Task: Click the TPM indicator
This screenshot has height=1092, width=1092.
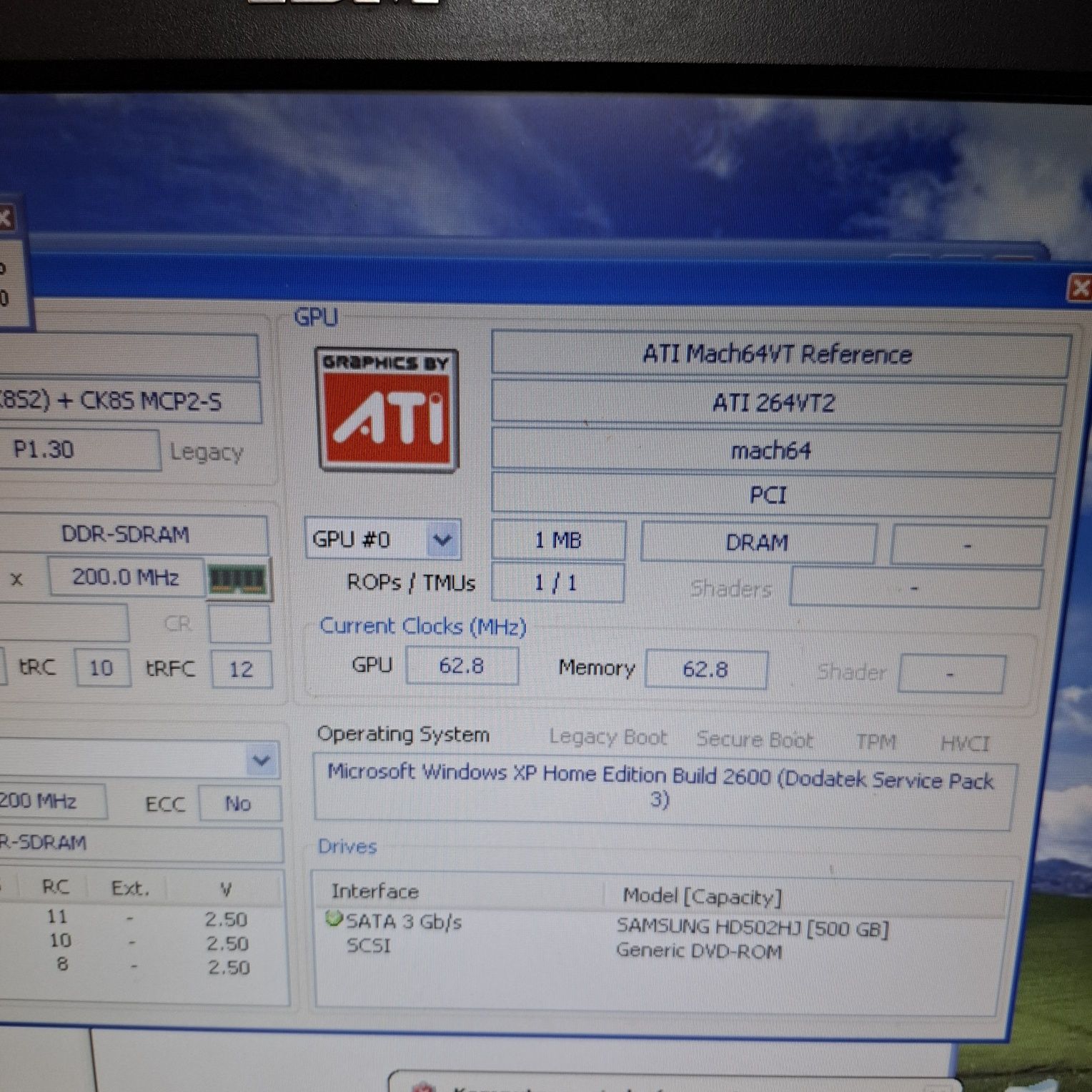Action: (876, 742)
